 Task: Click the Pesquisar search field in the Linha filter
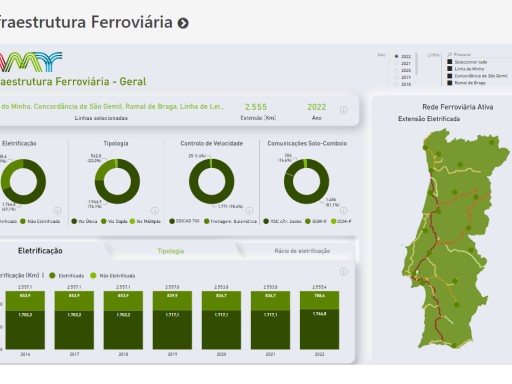pyautogui.click(x=480, y=54)
